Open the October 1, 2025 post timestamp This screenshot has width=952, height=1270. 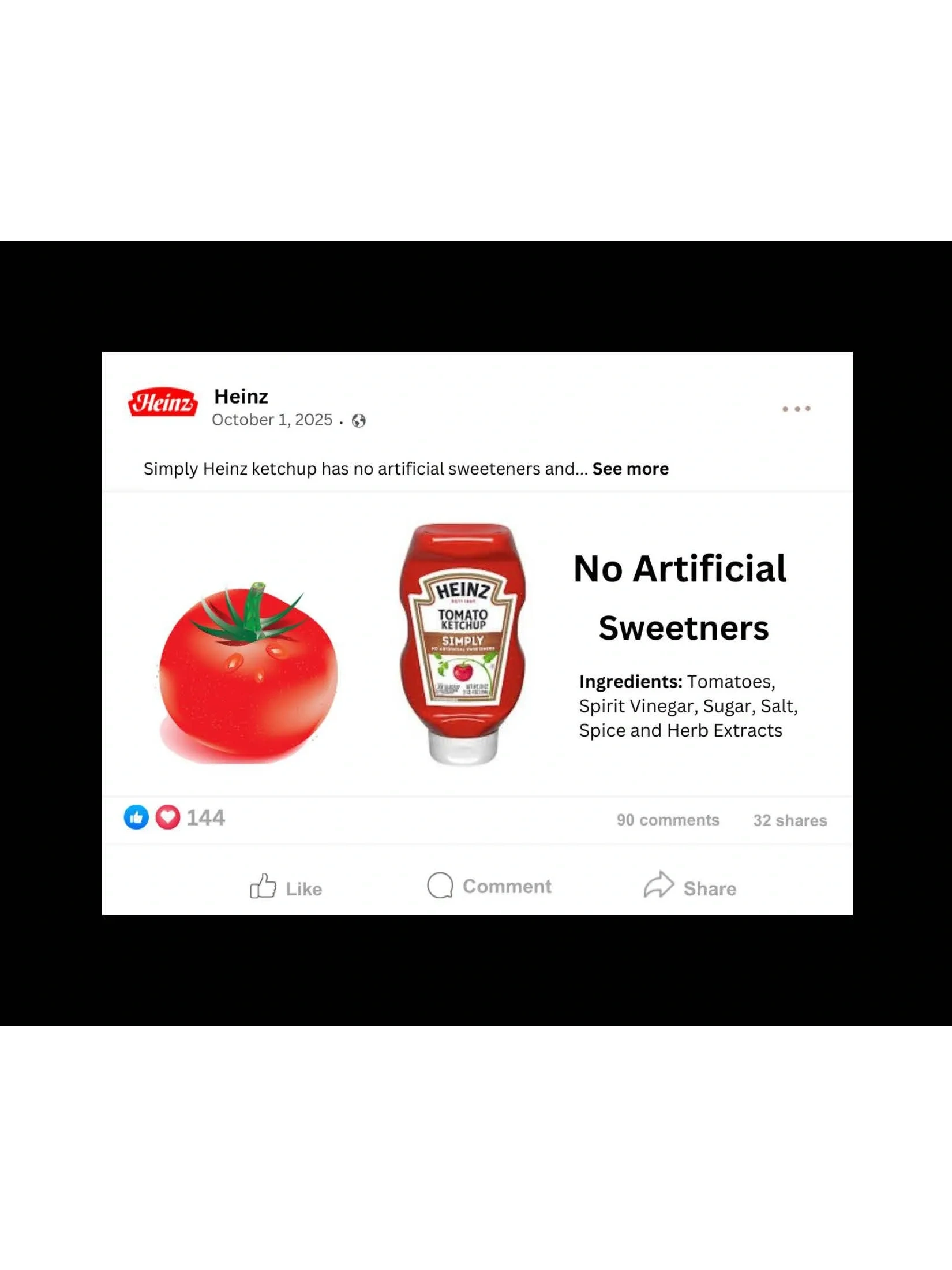[272, 420]
